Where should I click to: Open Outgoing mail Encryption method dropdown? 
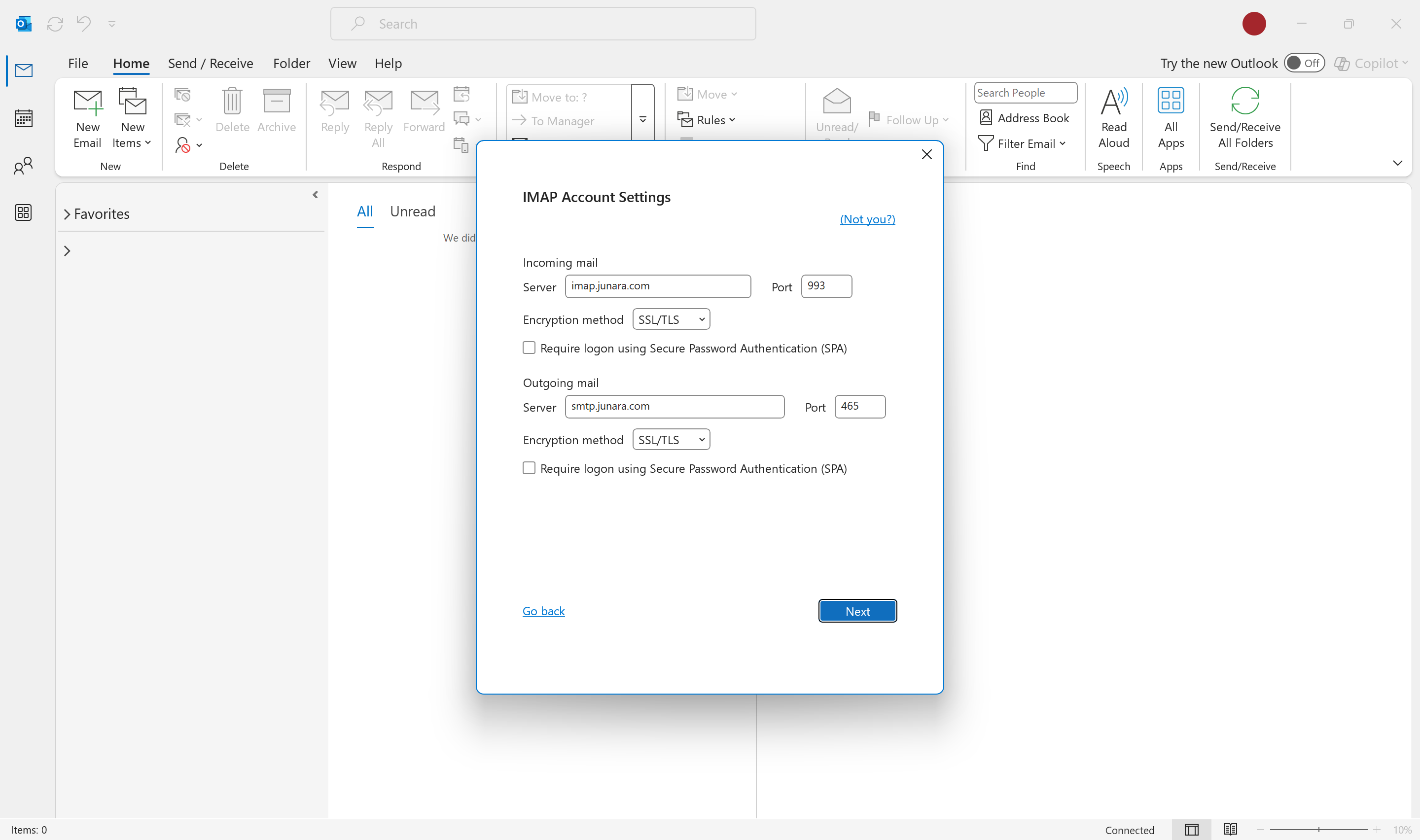click(x=671, y=439)
